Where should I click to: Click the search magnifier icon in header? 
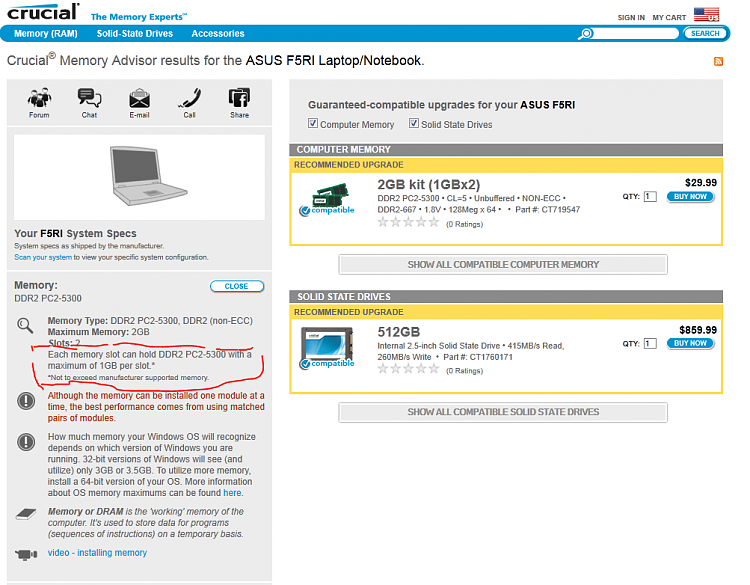tap(585, 33)
